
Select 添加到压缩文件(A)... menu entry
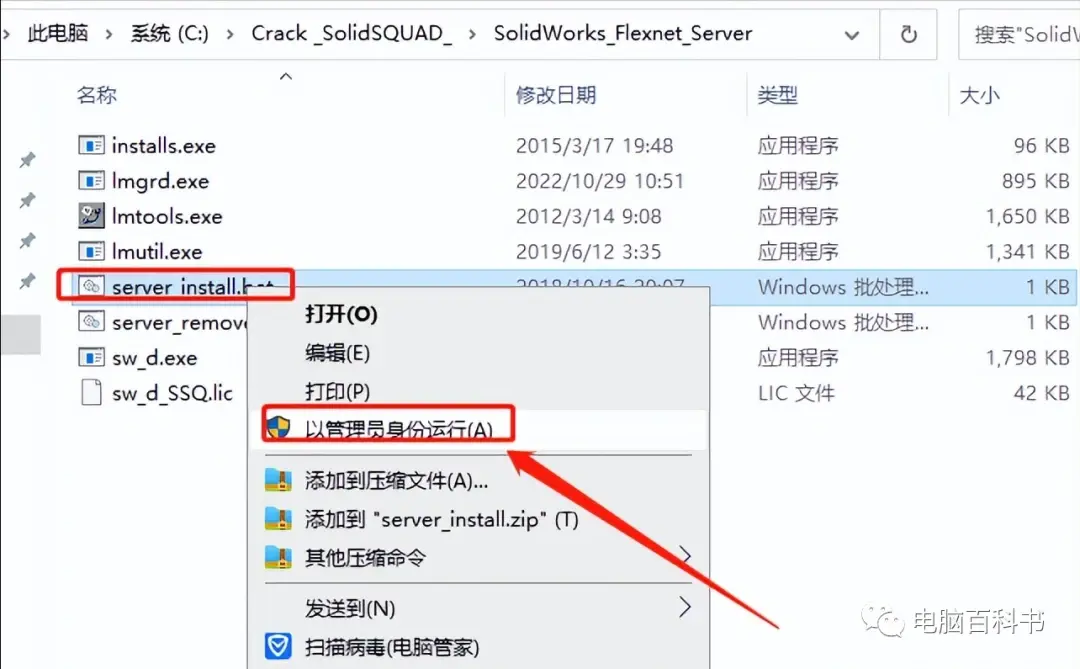396,480
